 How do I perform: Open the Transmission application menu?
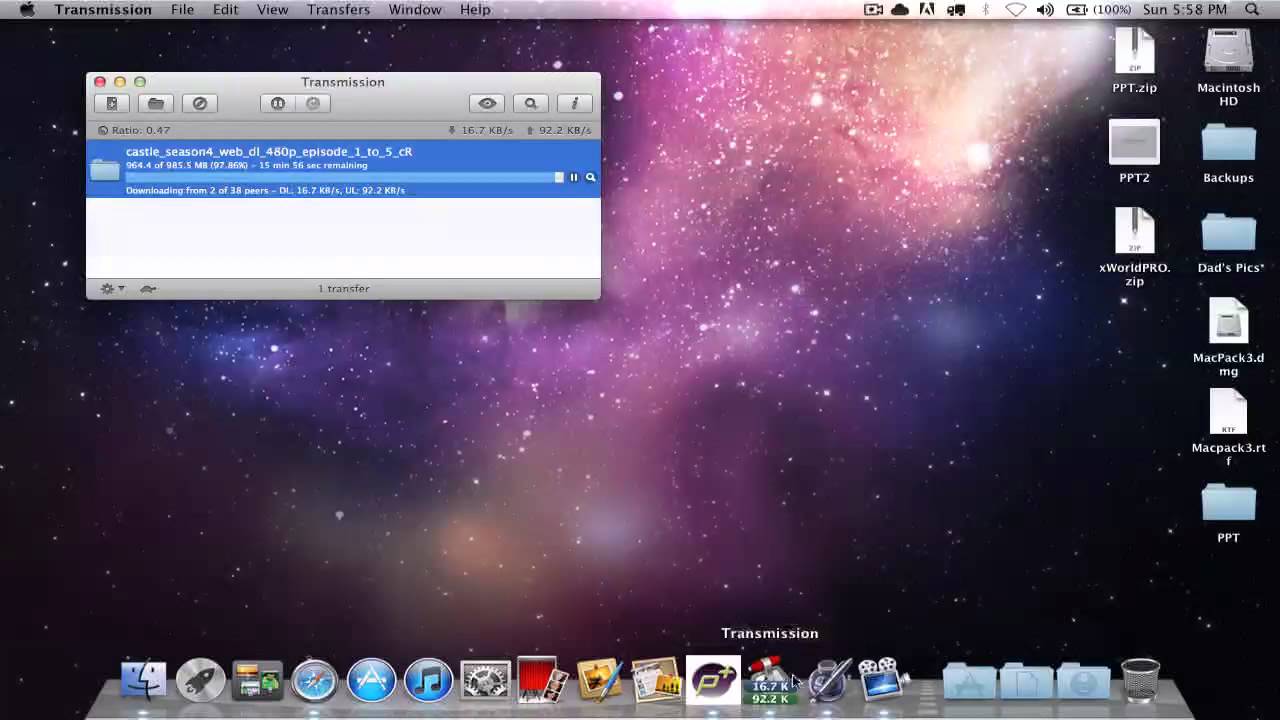(x=103, y=9)
